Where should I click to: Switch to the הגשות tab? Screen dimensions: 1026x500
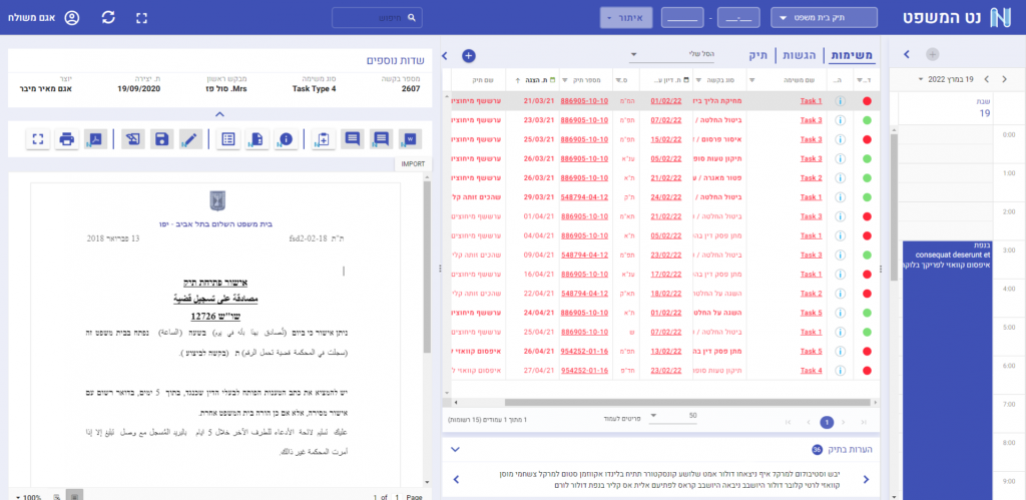coord(802,56)
